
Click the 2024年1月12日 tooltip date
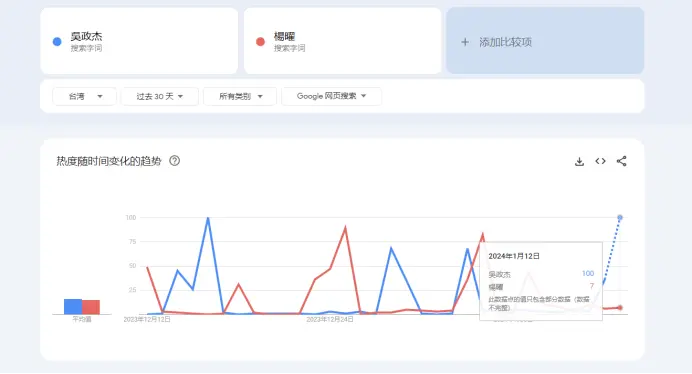514,256
